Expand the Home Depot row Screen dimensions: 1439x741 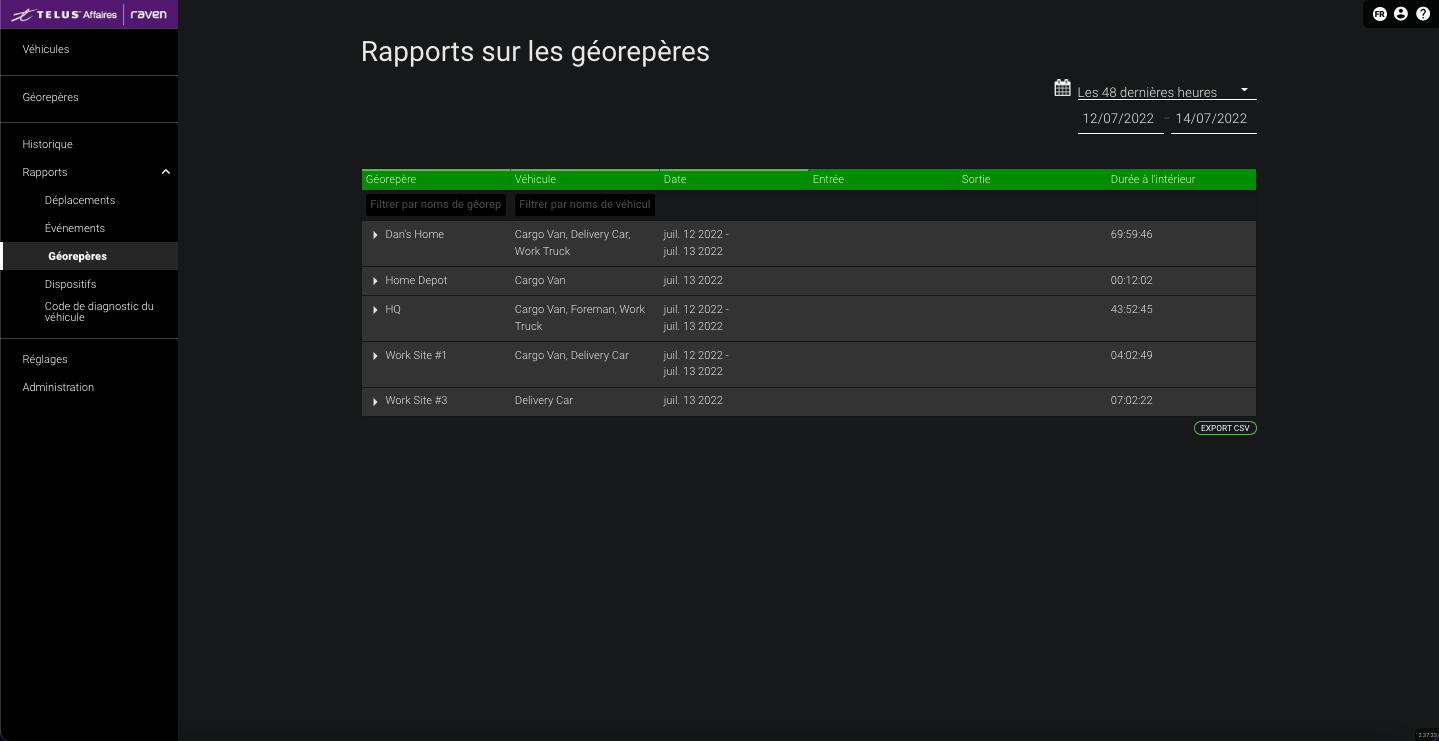tap(375, 281)
